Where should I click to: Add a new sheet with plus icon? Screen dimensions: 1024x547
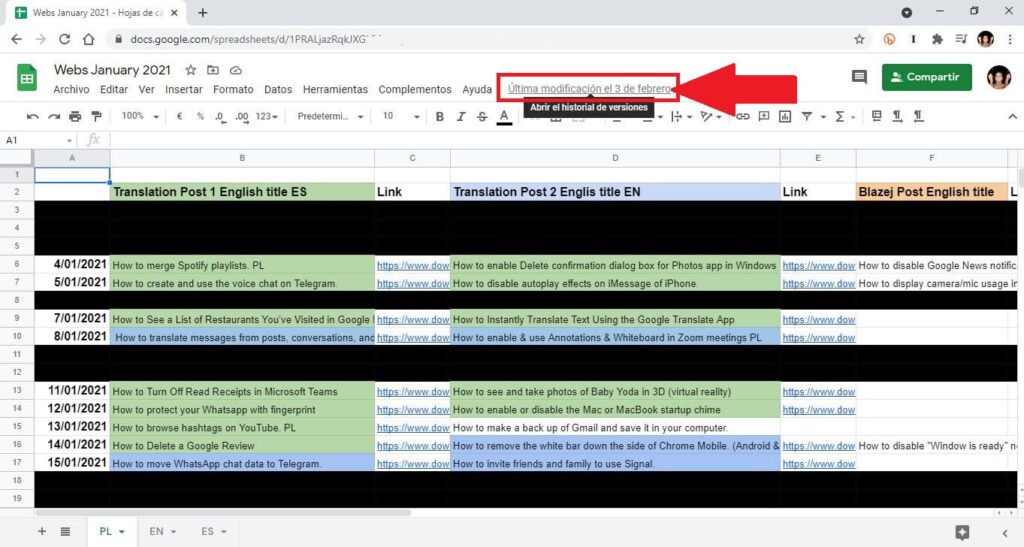pyautogui.click(x=42, y=531)
